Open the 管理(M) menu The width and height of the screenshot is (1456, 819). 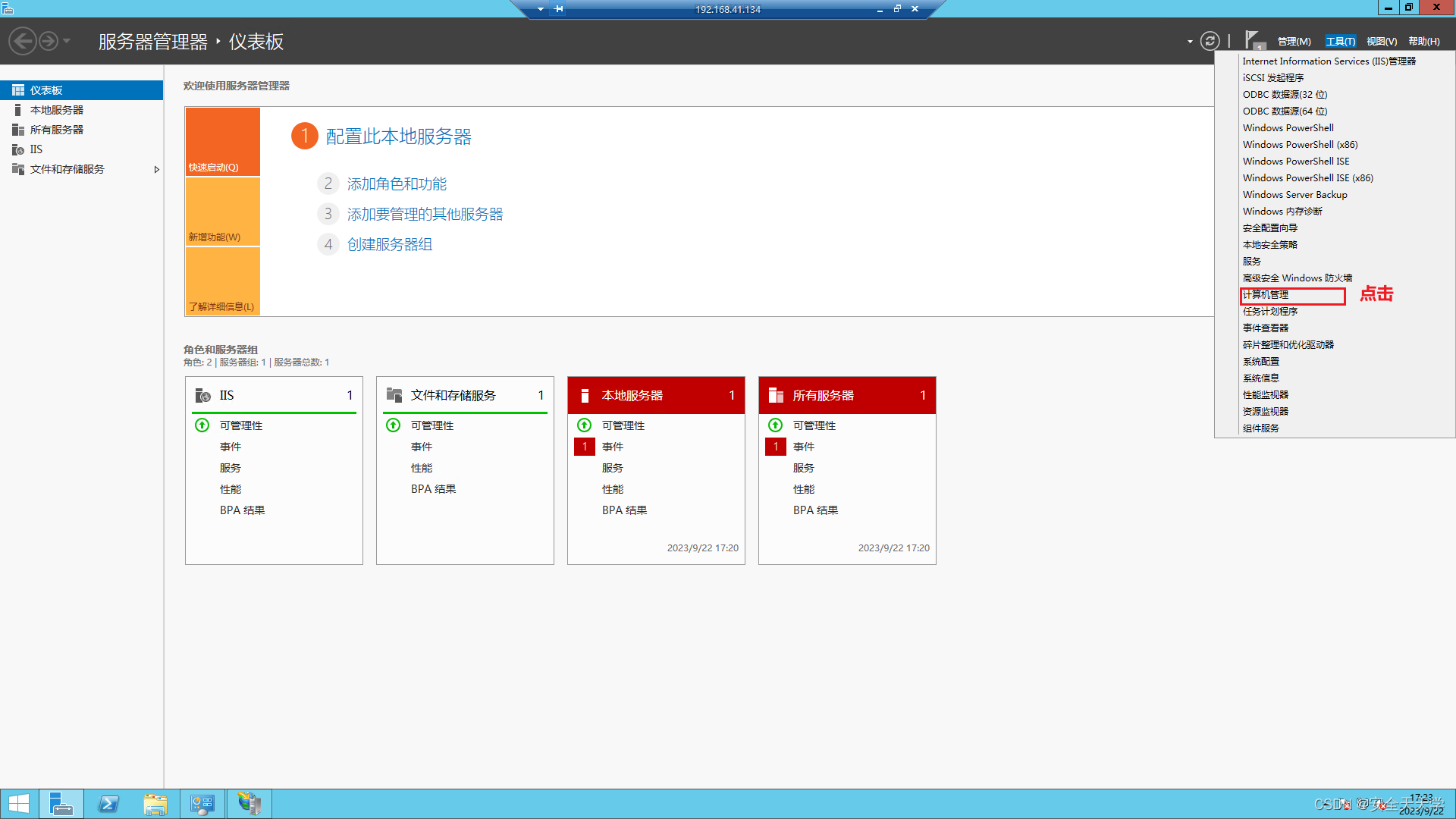tap(1294, 42)
